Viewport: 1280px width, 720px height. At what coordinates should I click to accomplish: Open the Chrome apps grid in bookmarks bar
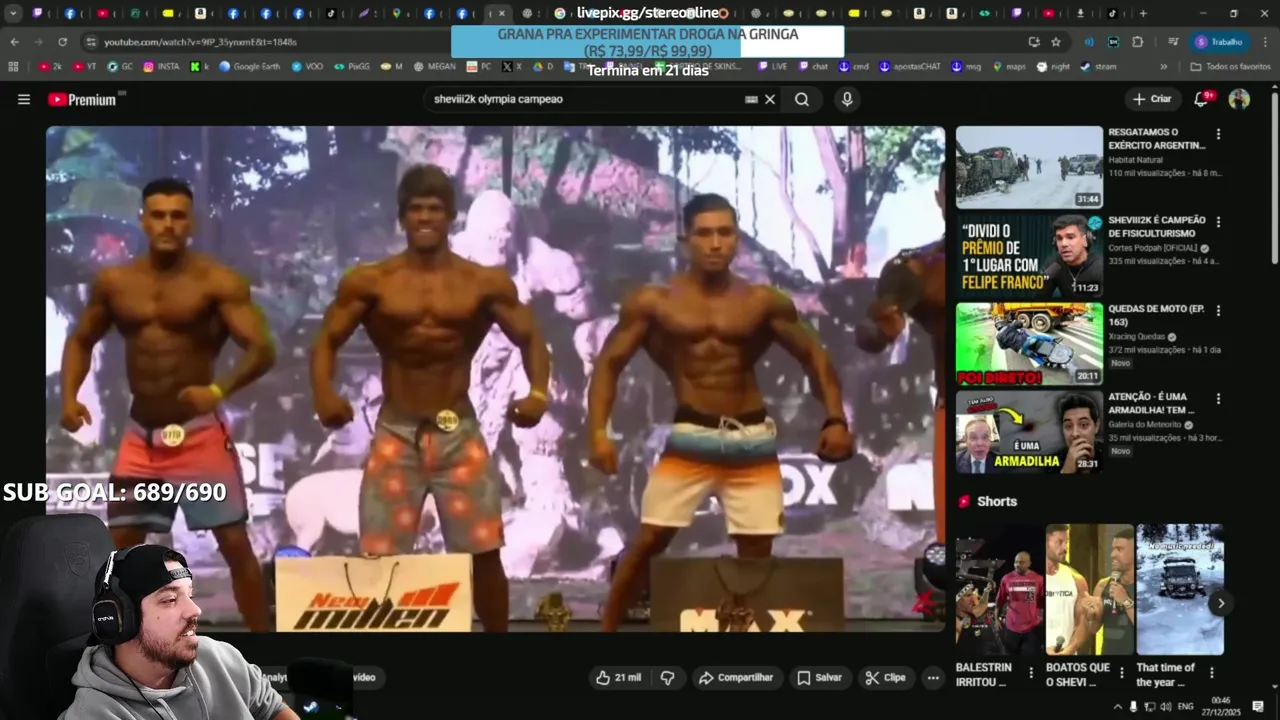point(13,66)
